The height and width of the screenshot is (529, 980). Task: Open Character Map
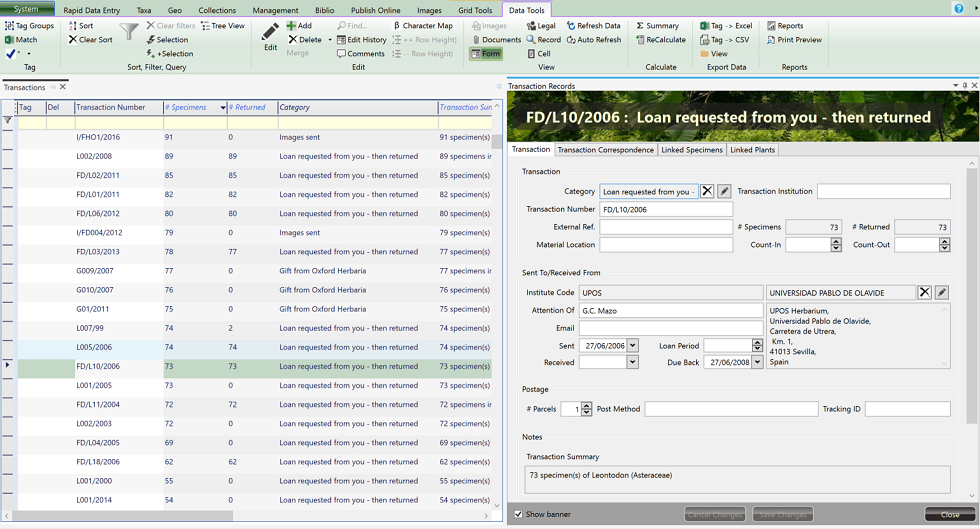422,26
